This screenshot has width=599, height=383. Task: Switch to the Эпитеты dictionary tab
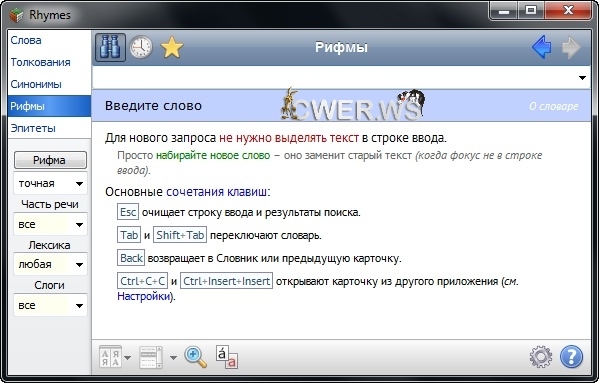[33, 128]
